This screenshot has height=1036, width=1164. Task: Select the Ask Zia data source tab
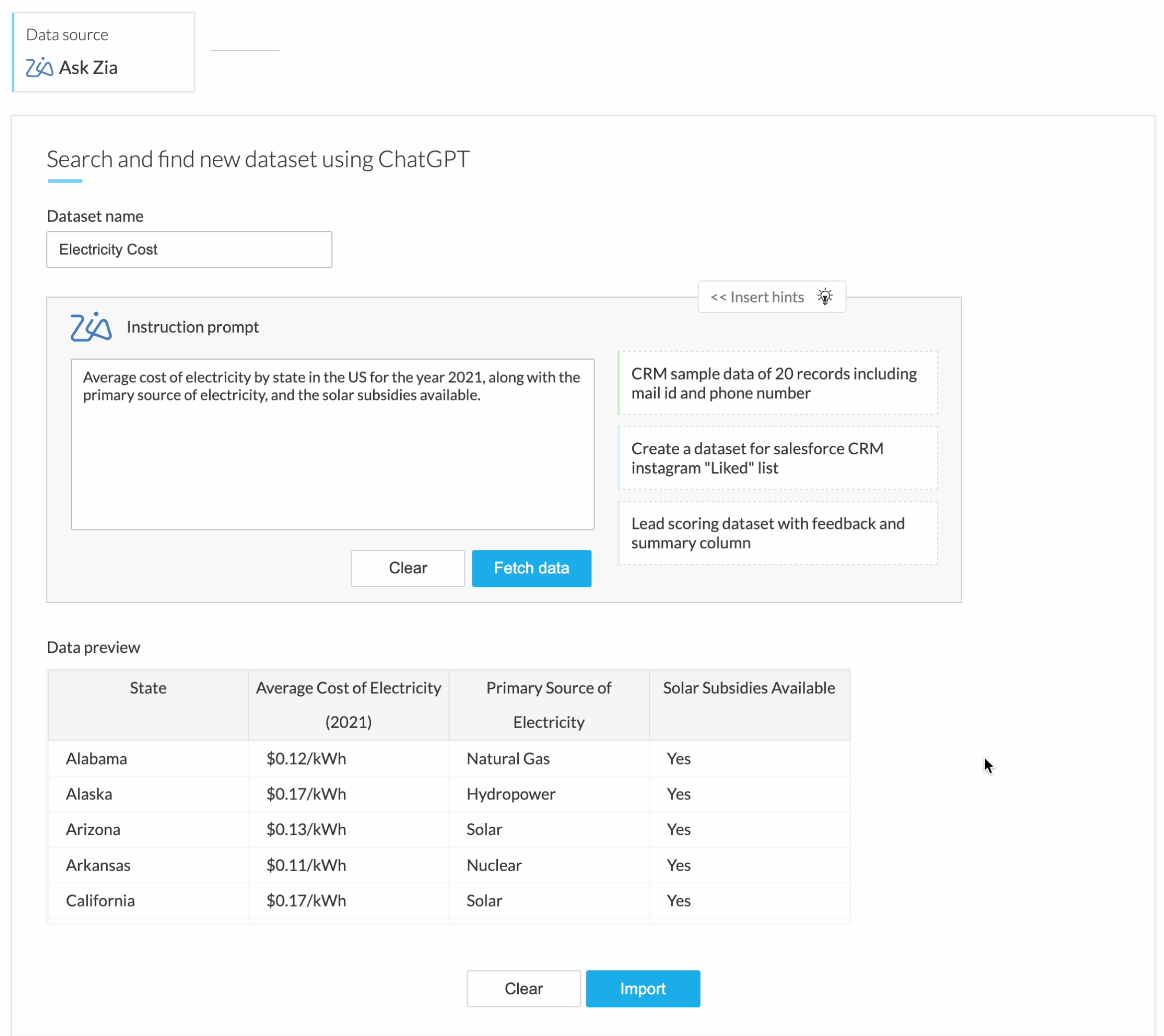coord(103,52)
